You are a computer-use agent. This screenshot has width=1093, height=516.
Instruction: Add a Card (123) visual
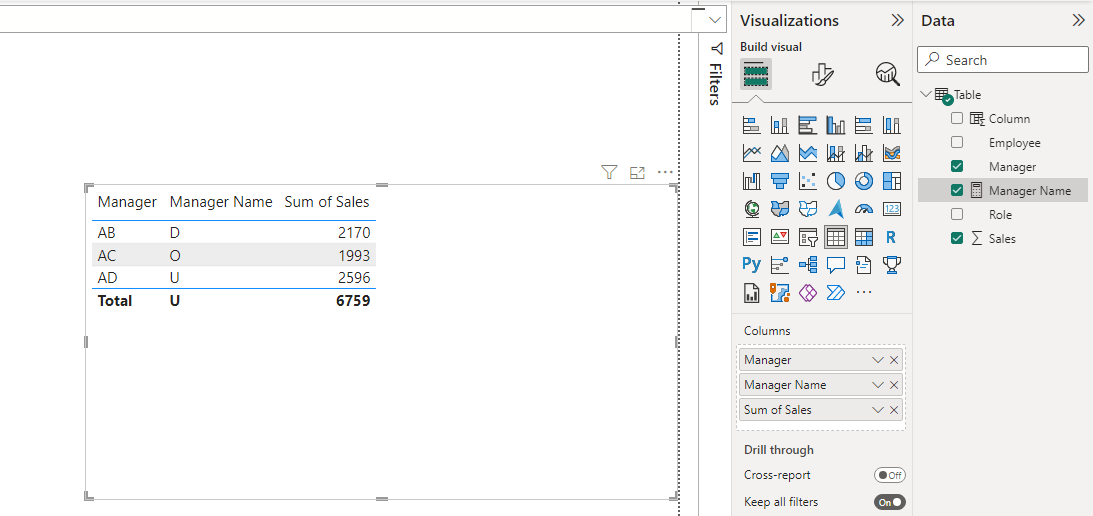892,208
